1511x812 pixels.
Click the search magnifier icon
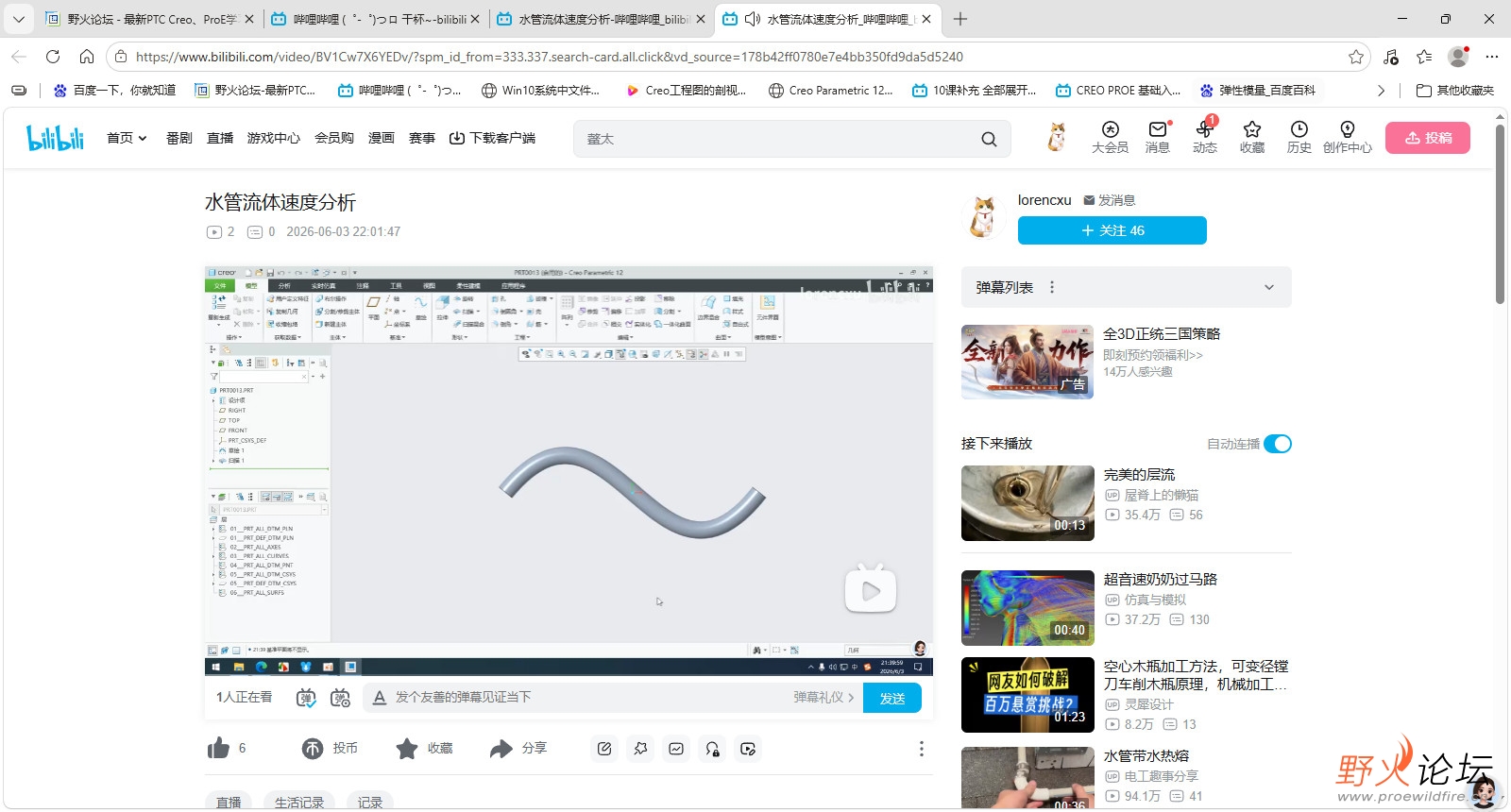pyautogui.click(x=989, y=139)
